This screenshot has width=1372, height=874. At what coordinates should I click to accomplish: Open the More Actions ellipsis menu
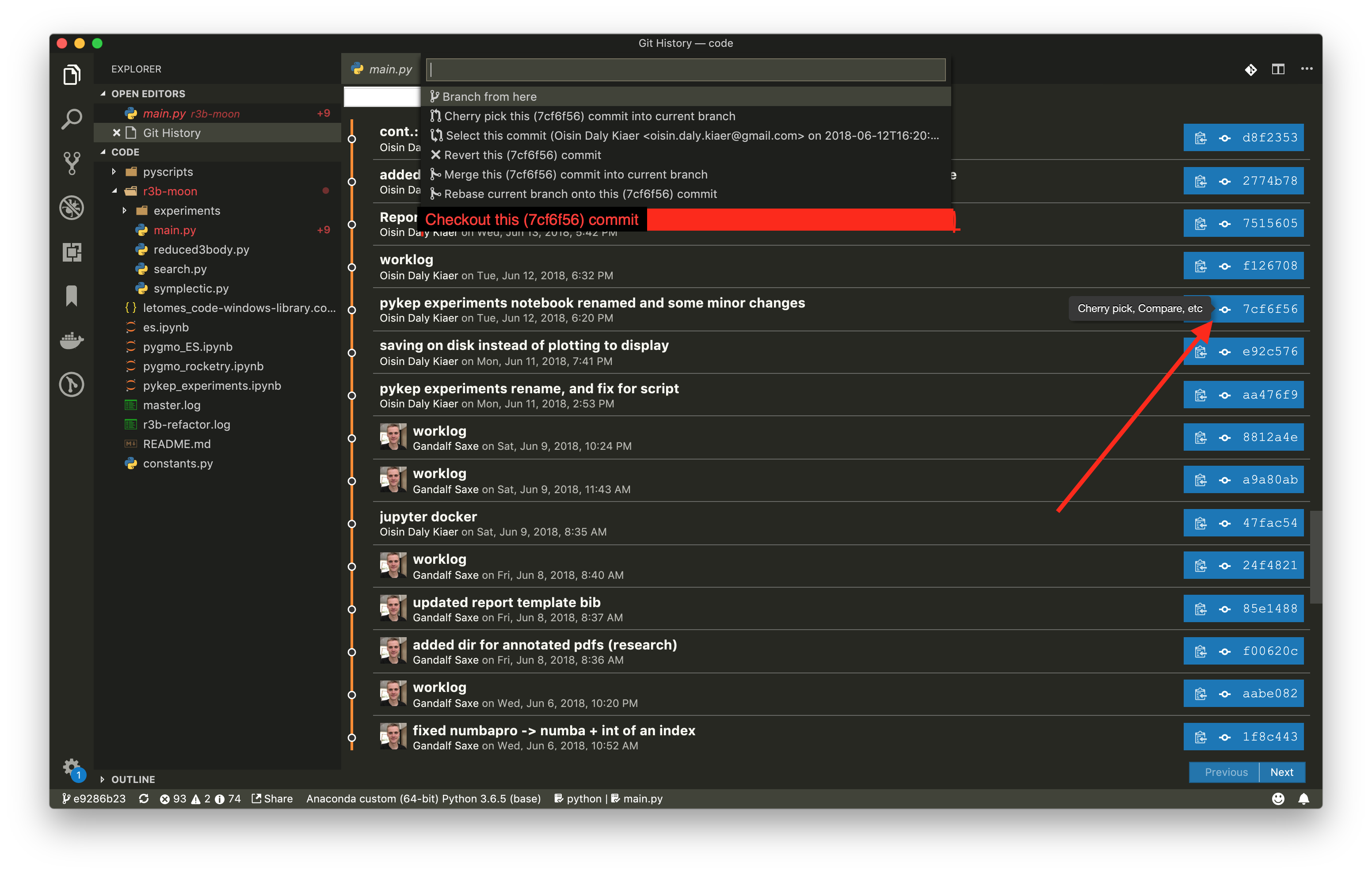coord(1307,69)
